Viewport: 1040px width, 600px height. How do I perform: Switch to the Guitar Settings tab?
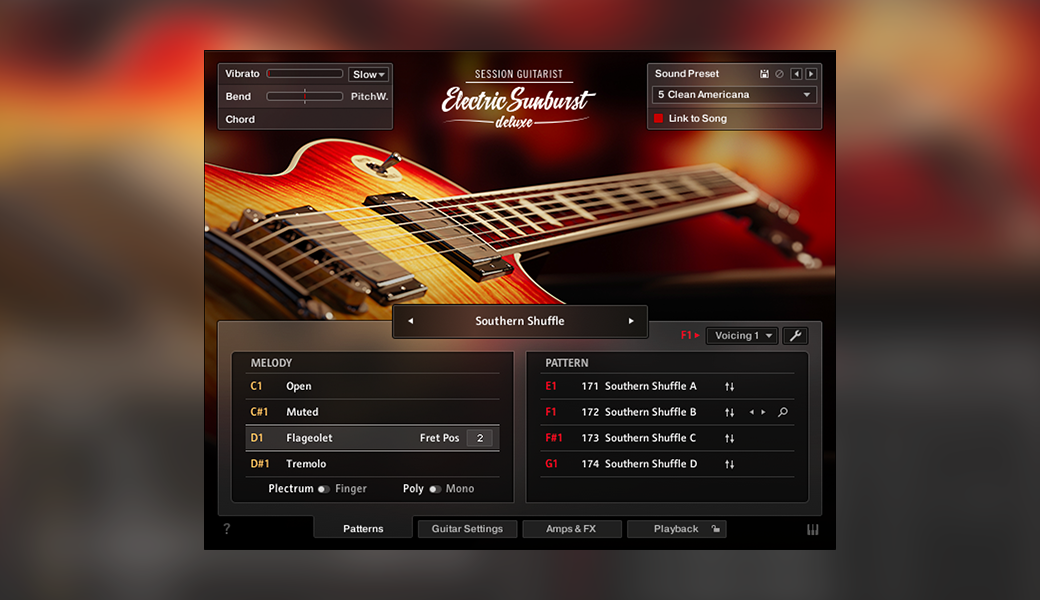click(x=467, y=528)
